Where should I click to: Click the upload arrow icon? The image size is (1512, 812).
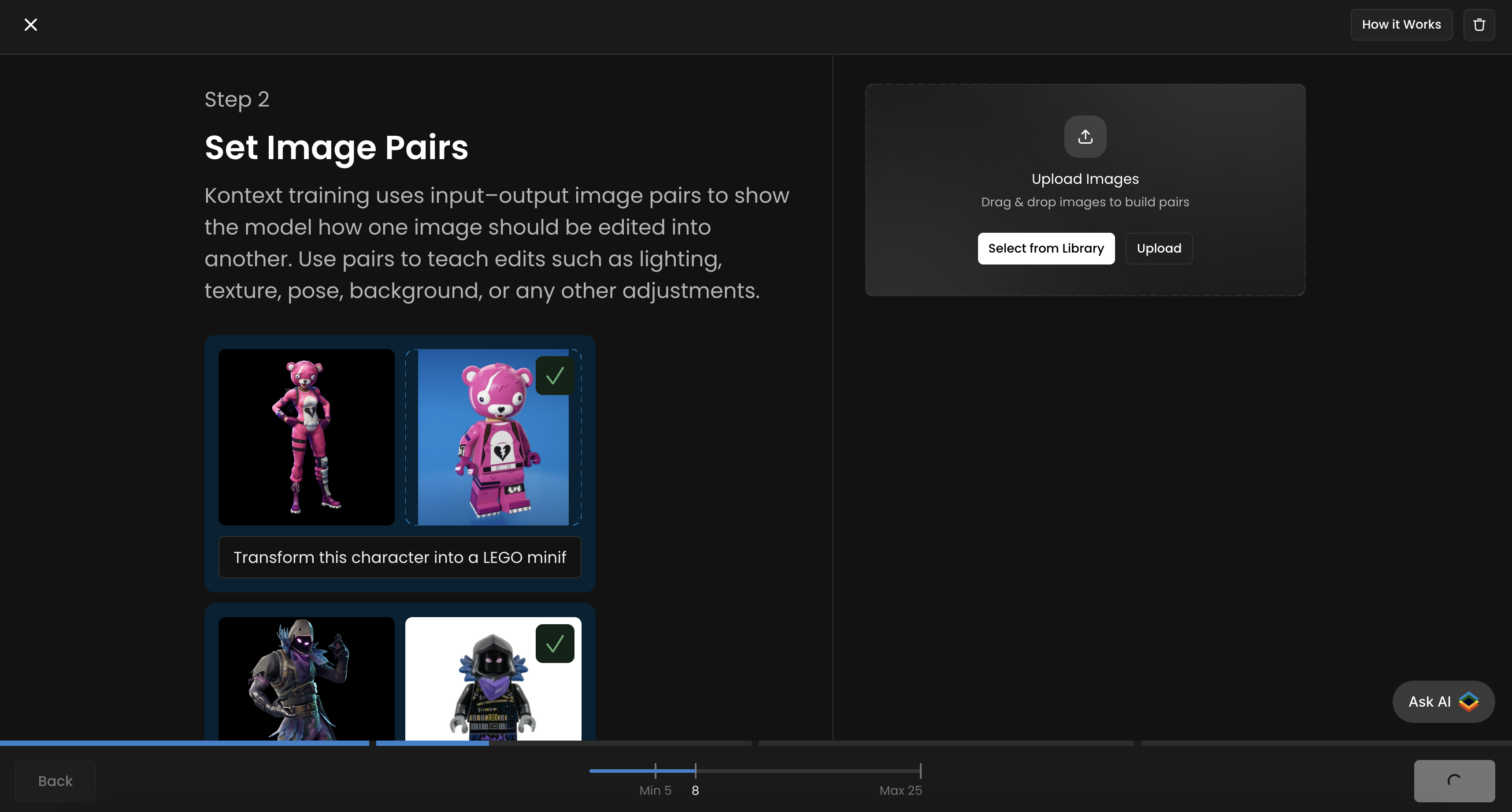click(1085, 137)
